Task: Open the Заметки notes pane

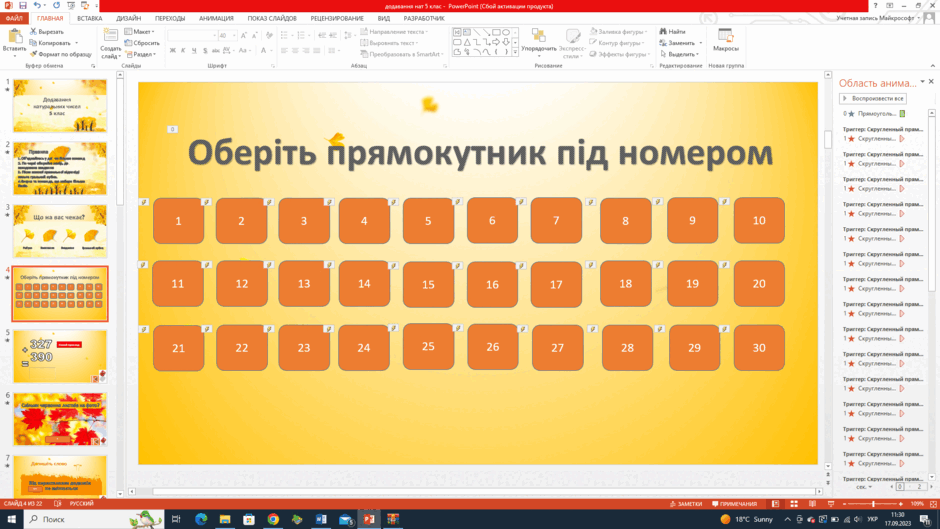Action: coord(686,504)
